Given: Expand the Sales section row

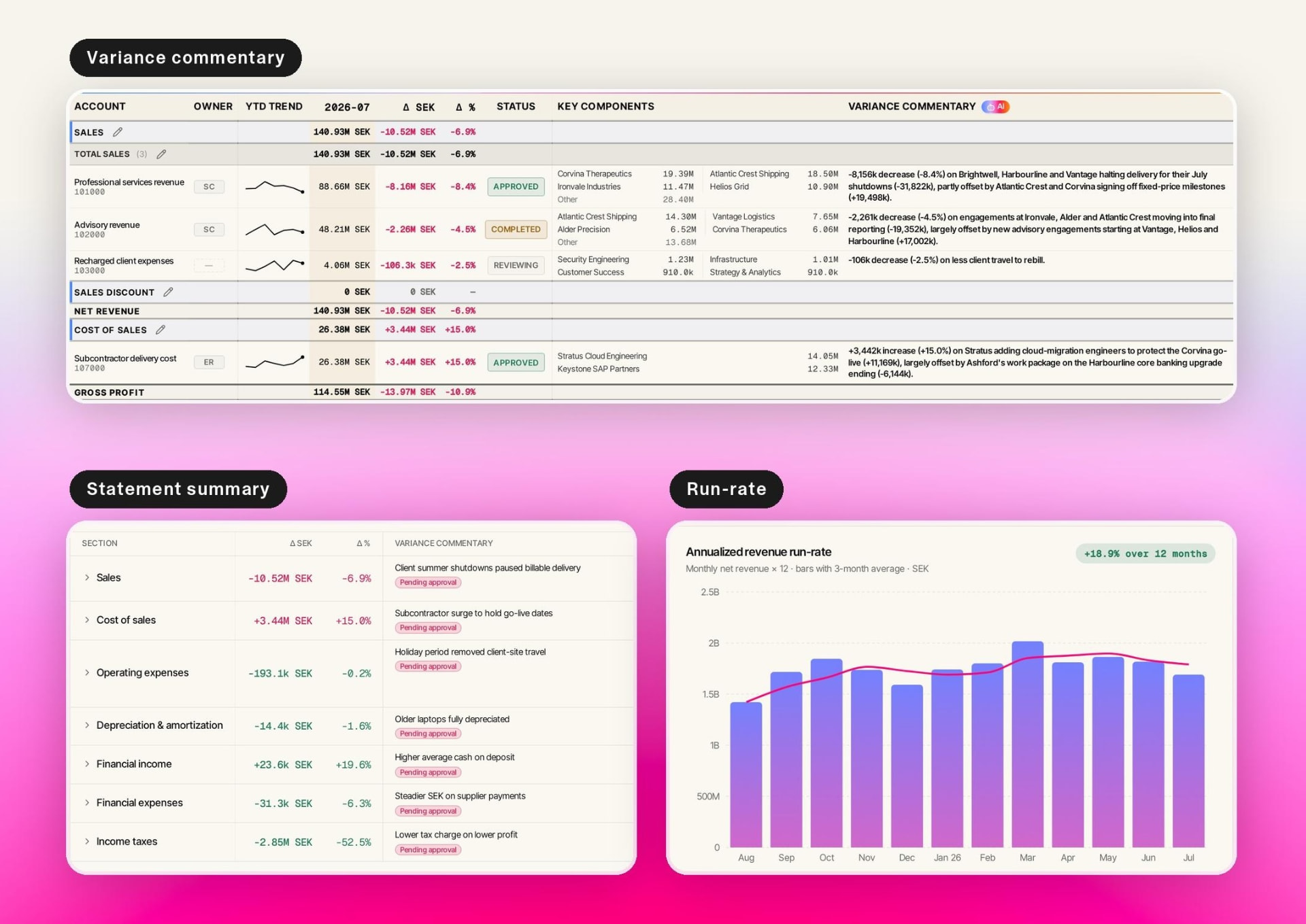Looking at the screenshot, I should (x=87, y=577).
